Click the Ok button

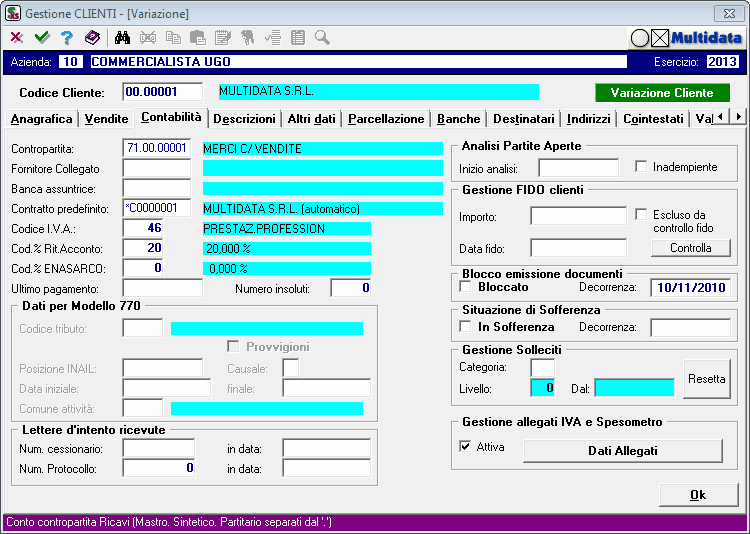(698, 495)
